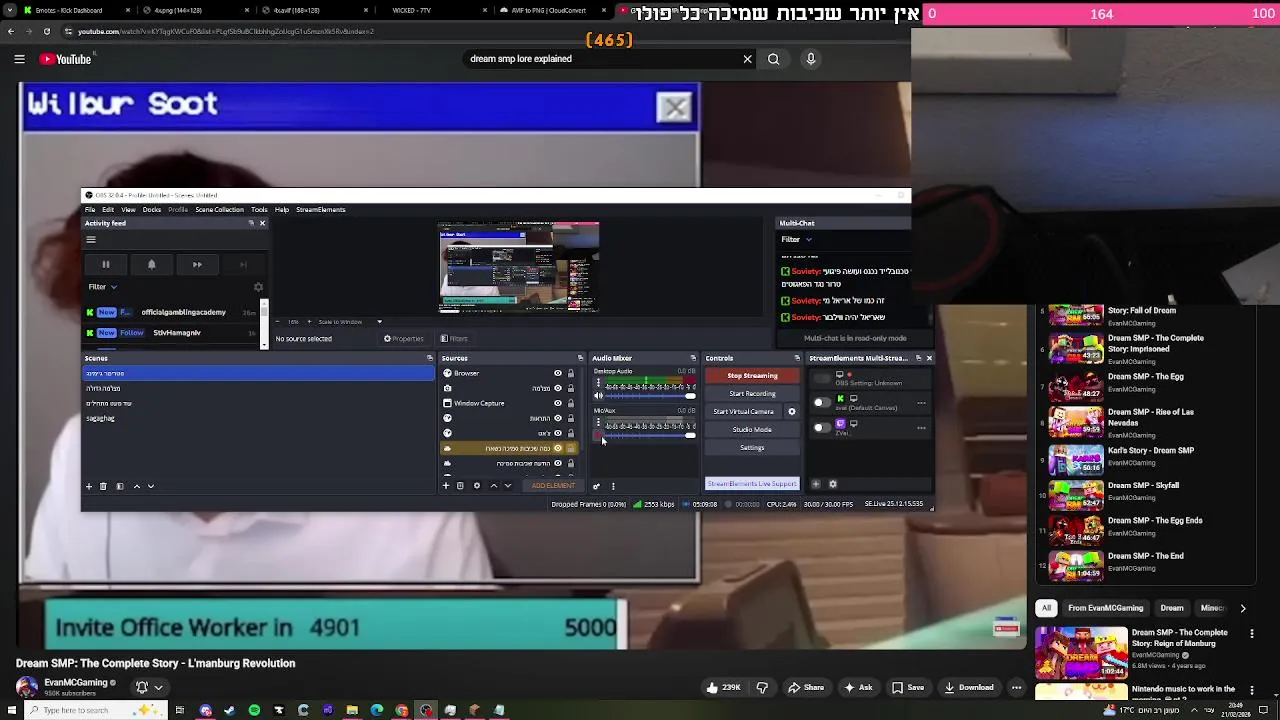The width and height of the screenshot is (1280, 720).
Task: Show more filter chips with right arrow
Action: [x=1243, y=608]
